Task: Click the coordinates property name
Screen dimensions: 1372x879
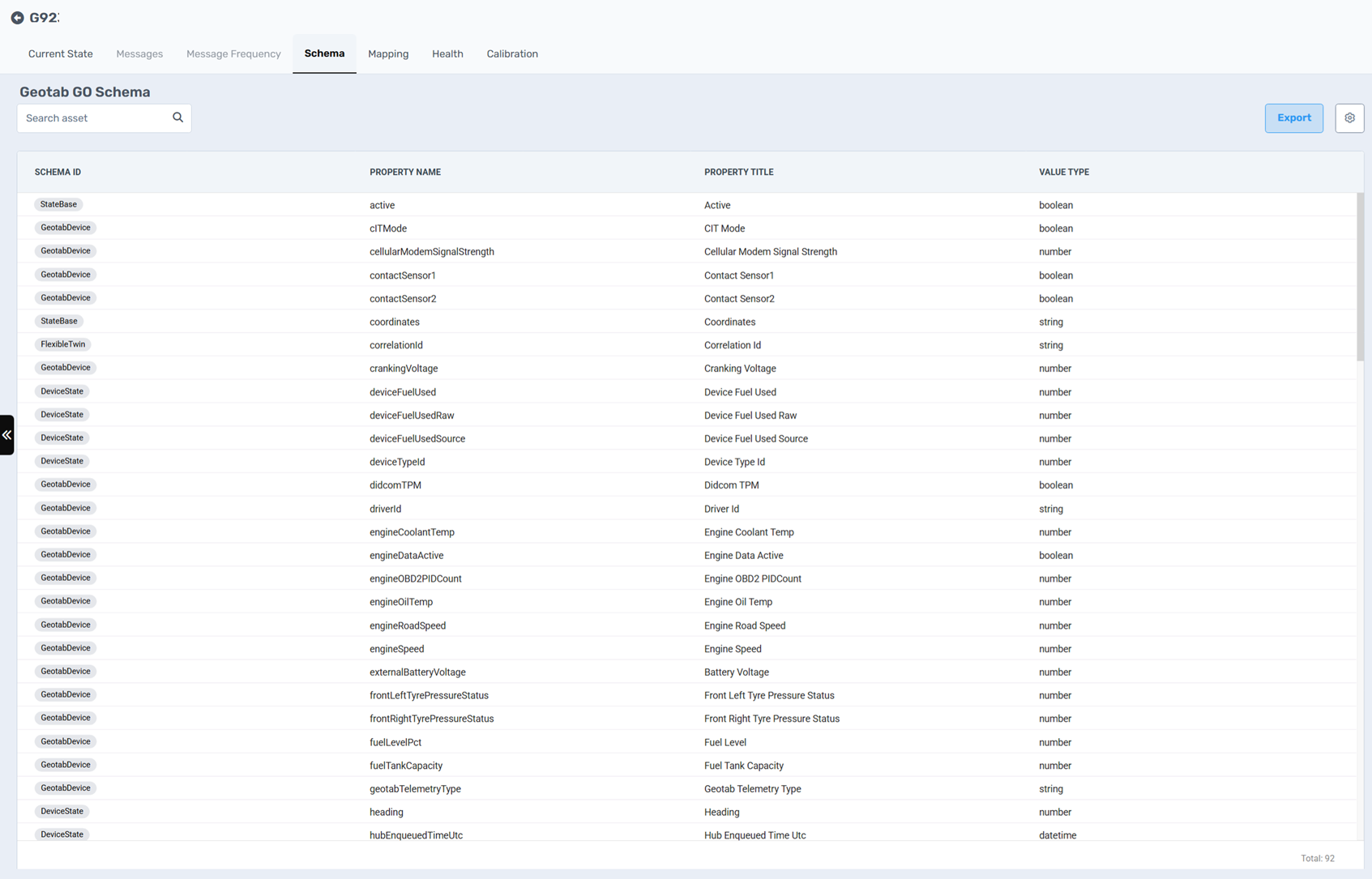Action: click(x=395, y=322)
